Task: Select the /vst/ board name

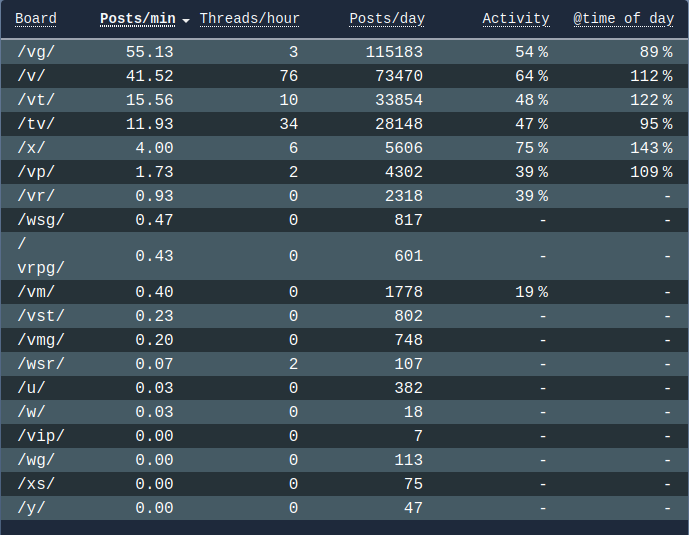Action: tap(41, 316)
